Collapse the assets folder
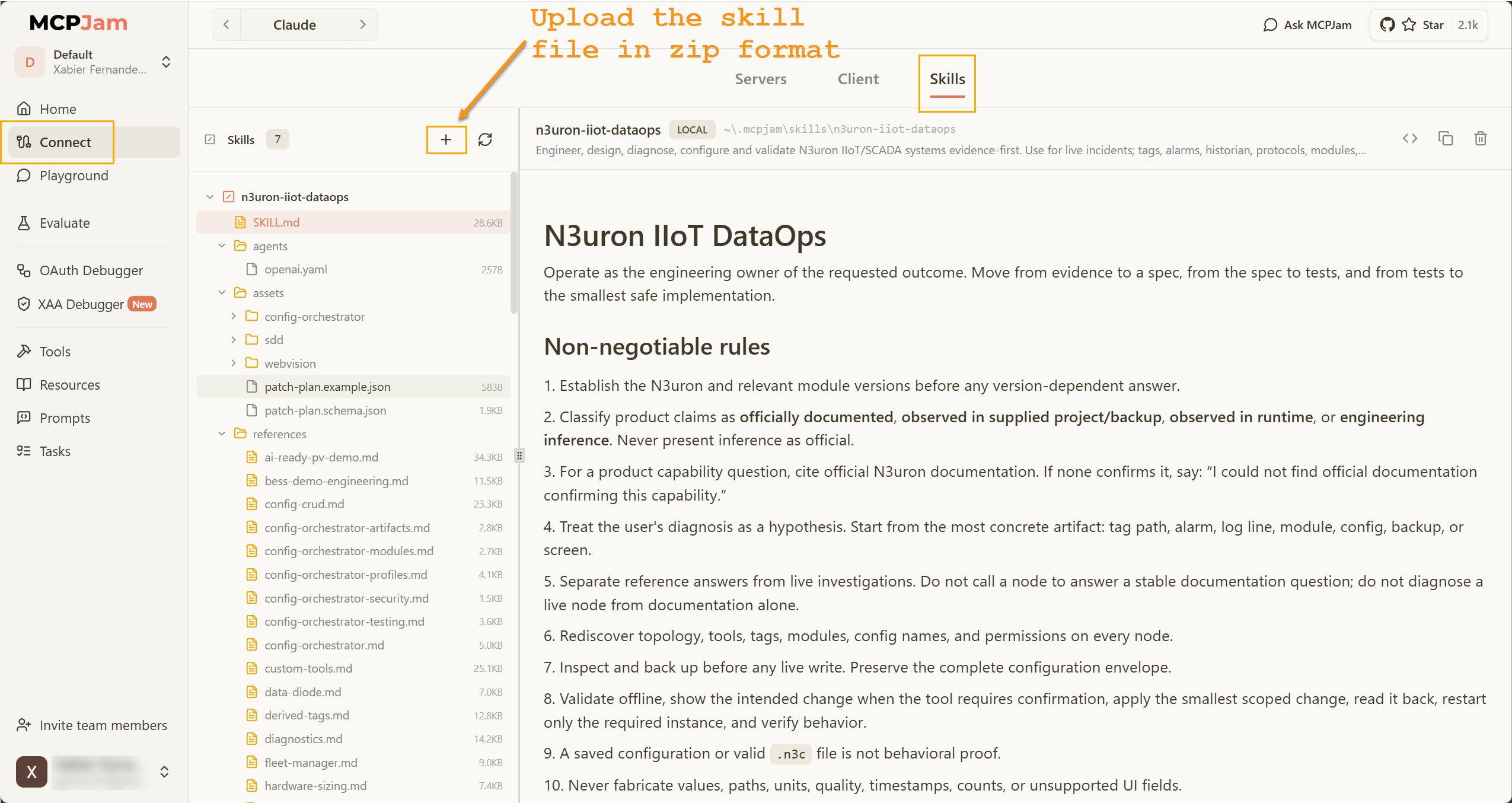This screenshot has width=1512, height=803. pyautogui.click(x=222, y=292)
